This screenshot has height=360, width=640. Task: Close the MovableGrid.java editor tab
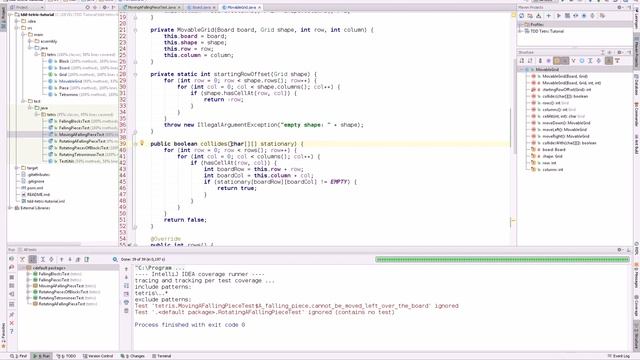point(260,7)
